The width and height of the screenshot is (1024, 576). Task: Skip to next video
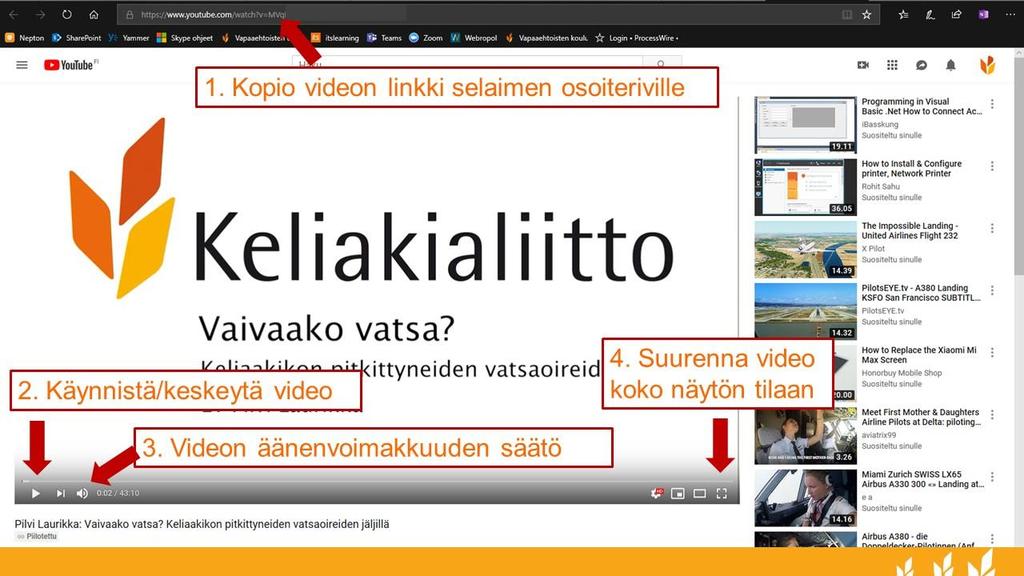(x=60, y=494)
